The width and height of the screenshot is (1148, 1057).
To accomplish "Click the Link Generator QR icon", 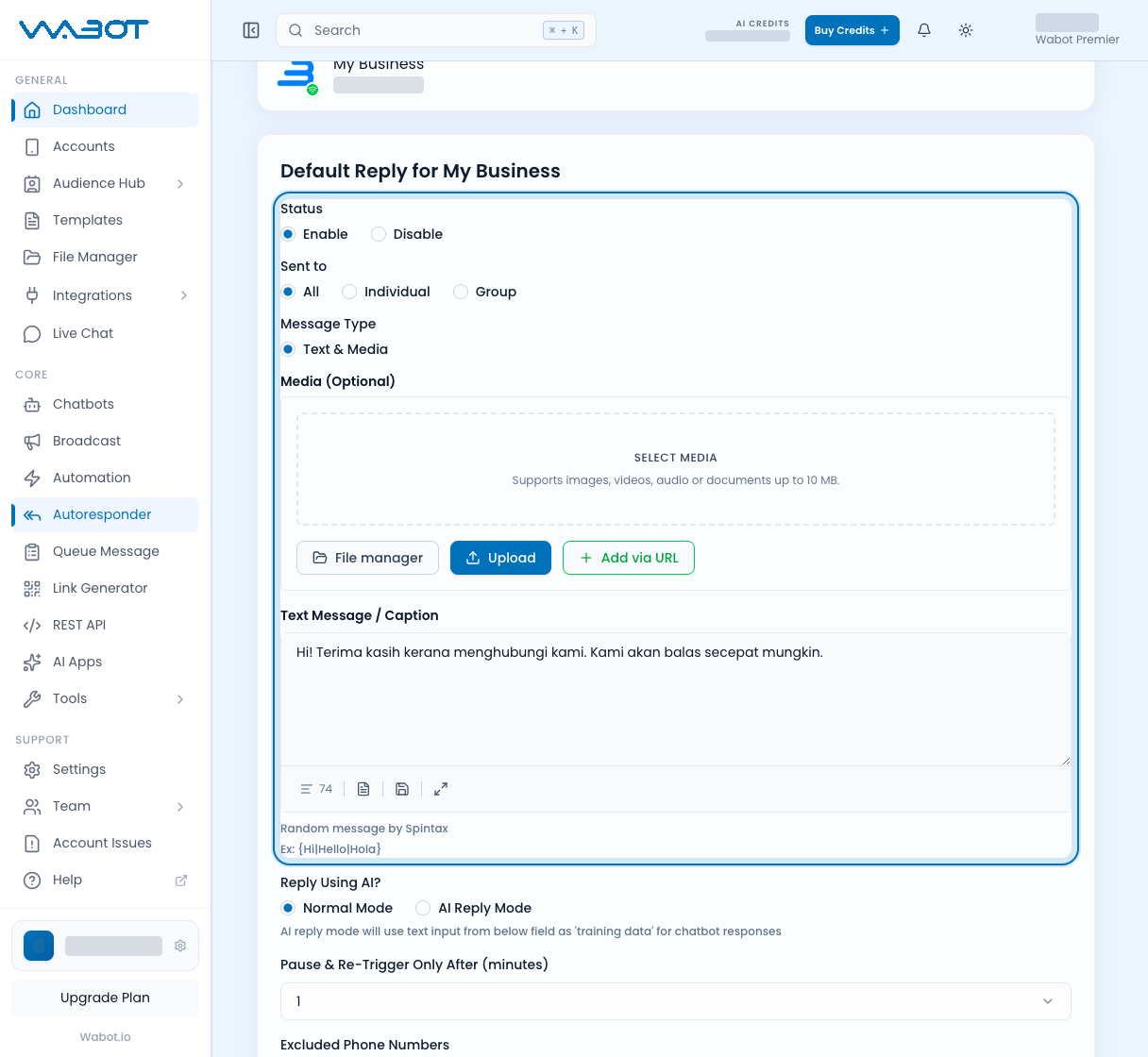I will point(32,588).
